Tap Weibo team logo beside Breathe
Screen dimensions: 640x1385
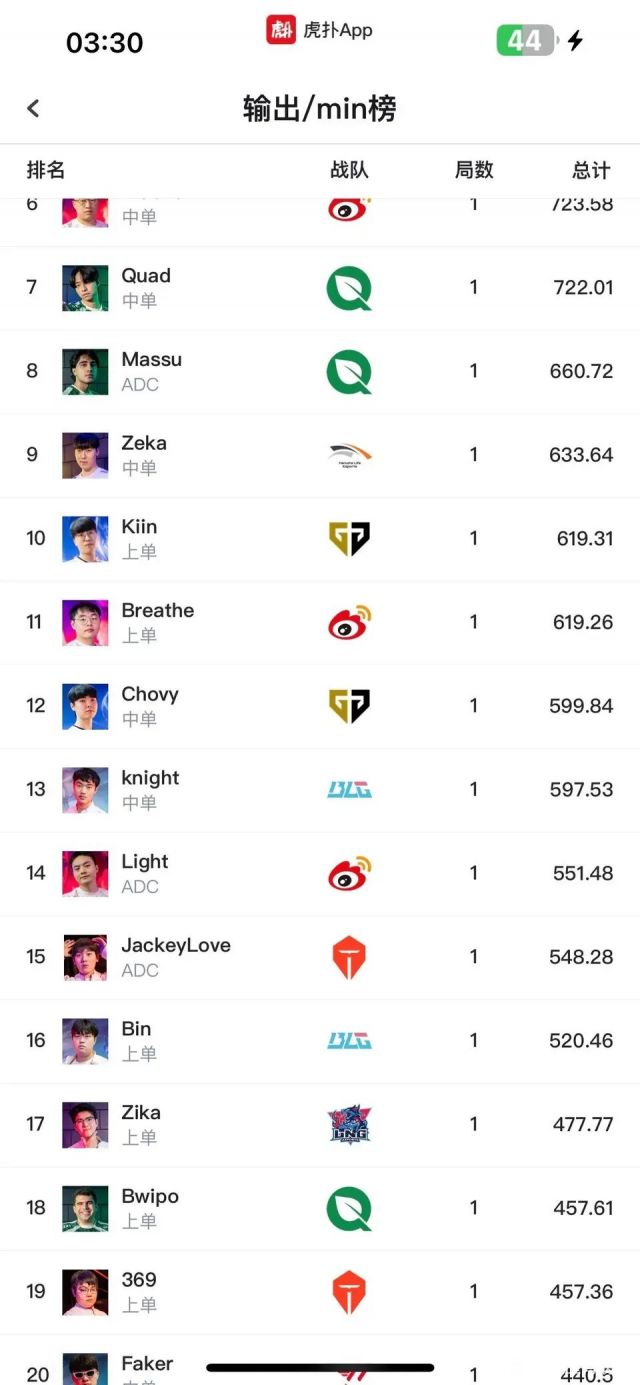[349, 622]
